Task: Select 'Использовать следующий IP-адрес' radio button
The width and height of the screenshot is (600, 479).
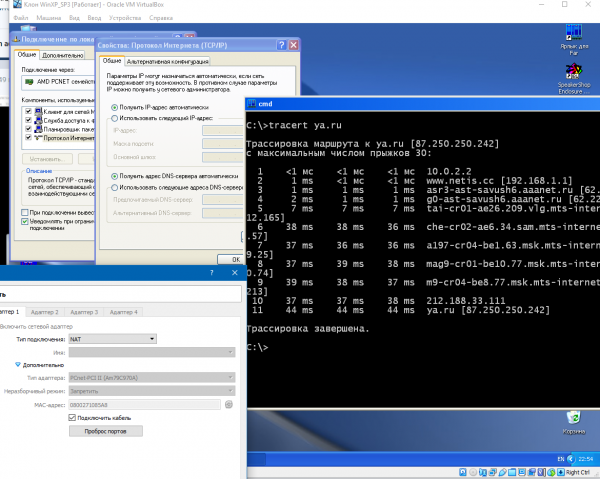Action: pyautogui.click(x=113, y=117)
